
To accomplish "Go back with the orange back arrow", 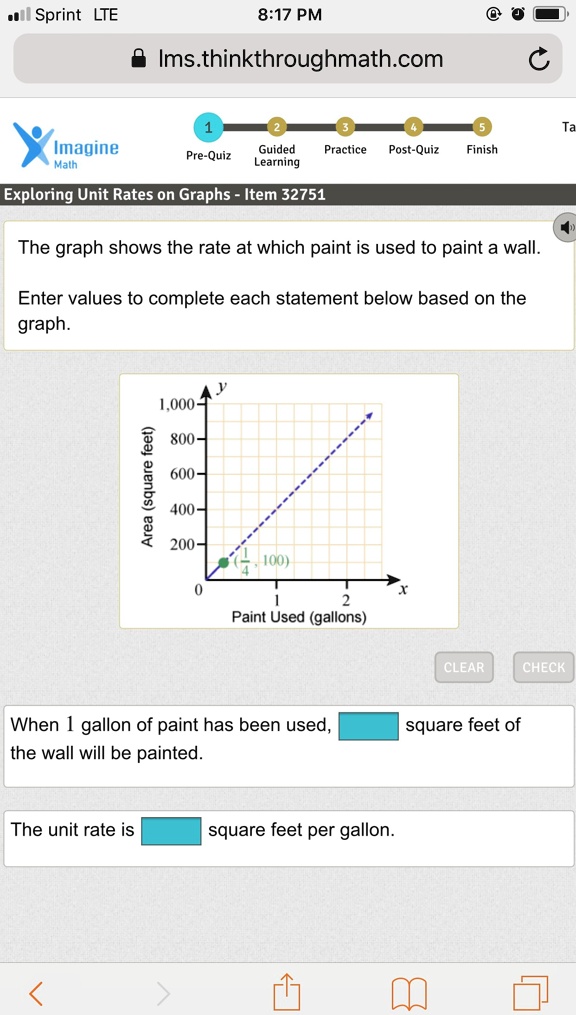I will point(35,991).
